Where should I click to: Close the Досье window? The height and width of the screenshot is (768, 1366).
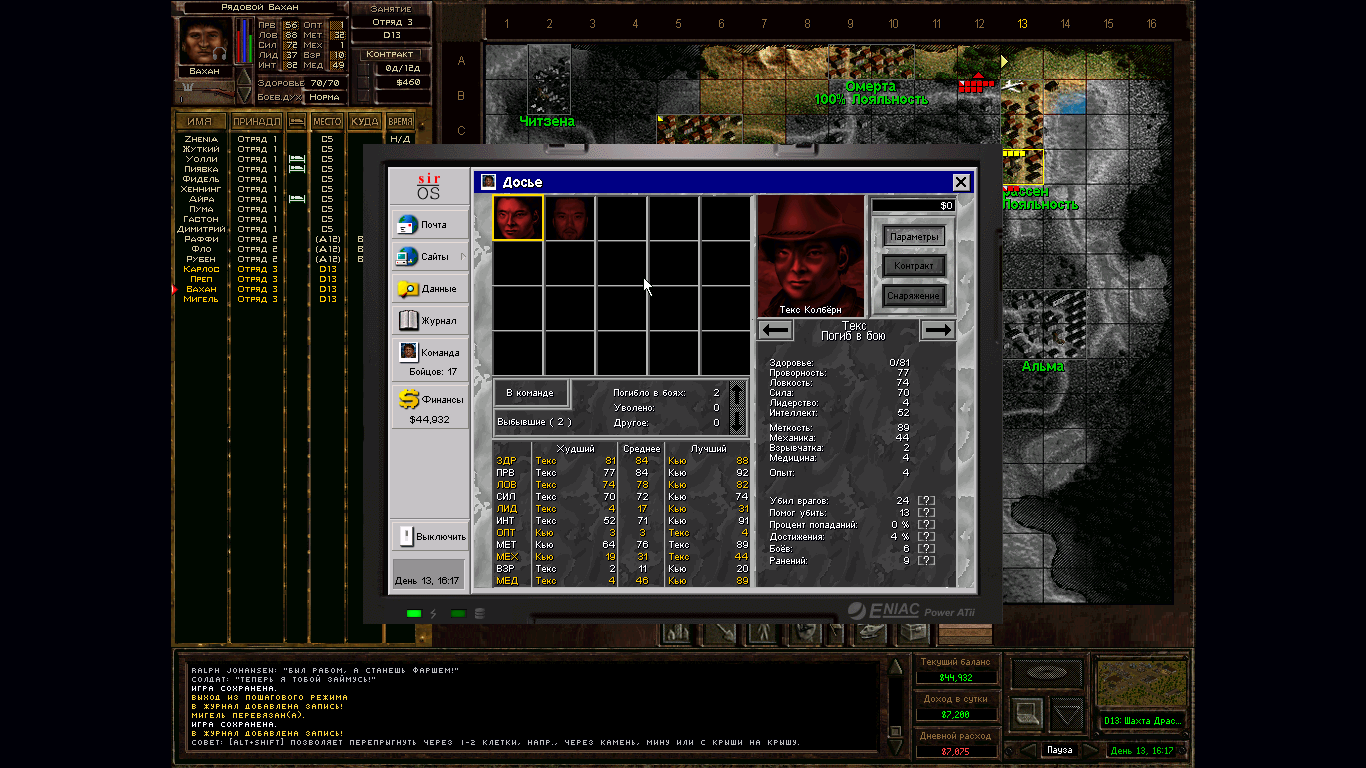pyautogui.click(x=961, y=182)
